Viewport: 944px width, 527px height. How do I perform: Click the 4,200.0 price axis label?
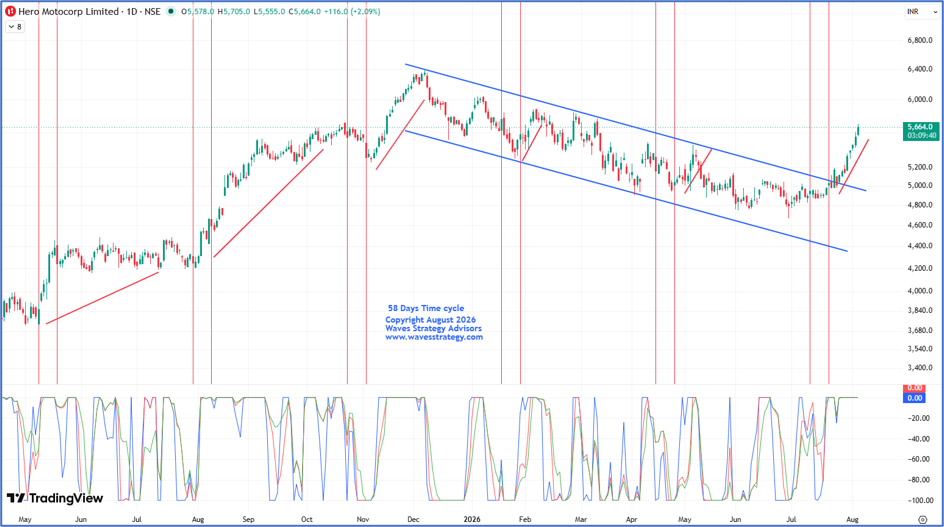tap(921, 268)
